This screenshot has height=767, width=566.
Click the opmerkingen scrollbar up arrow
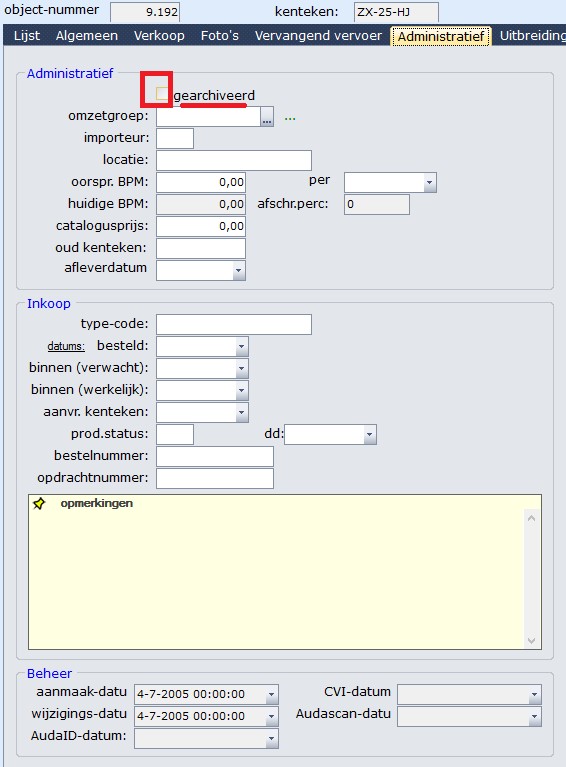pos(532,518)
